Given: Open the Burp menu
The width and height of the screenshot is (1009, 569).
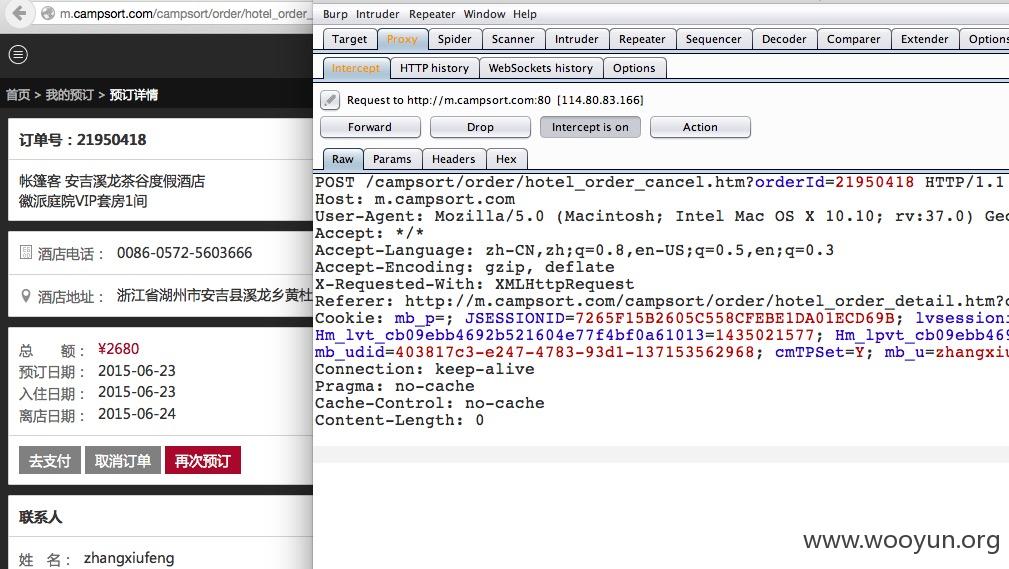Looking at the screenshot, I should pos(335,14).
